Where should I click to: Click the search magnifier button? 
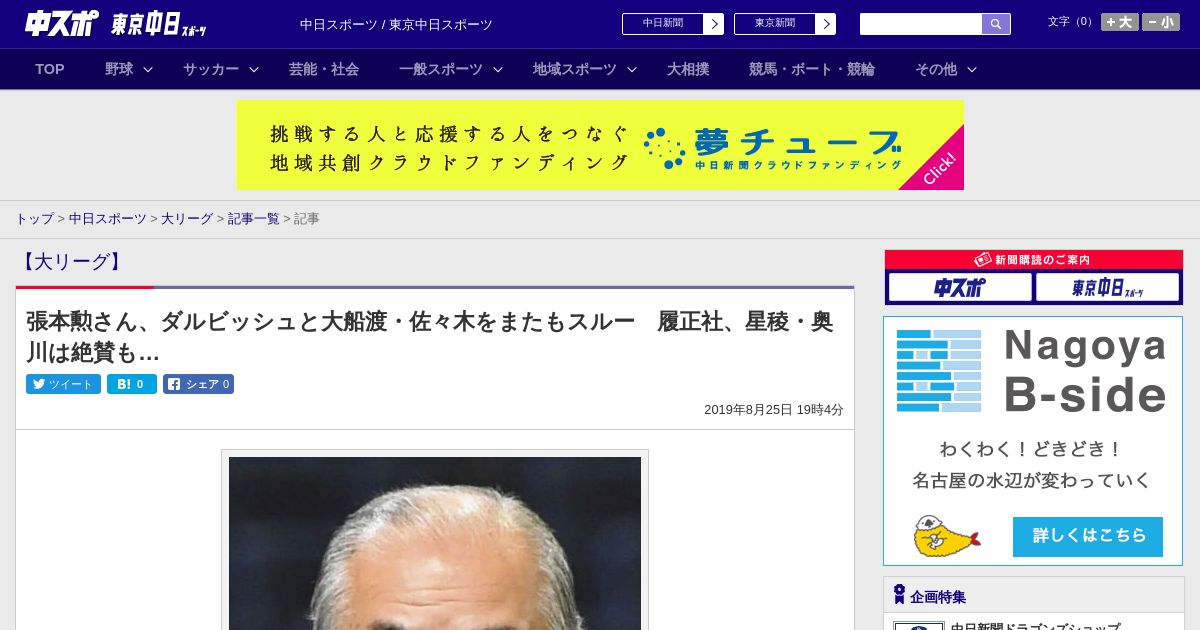(x=996, y=24)
